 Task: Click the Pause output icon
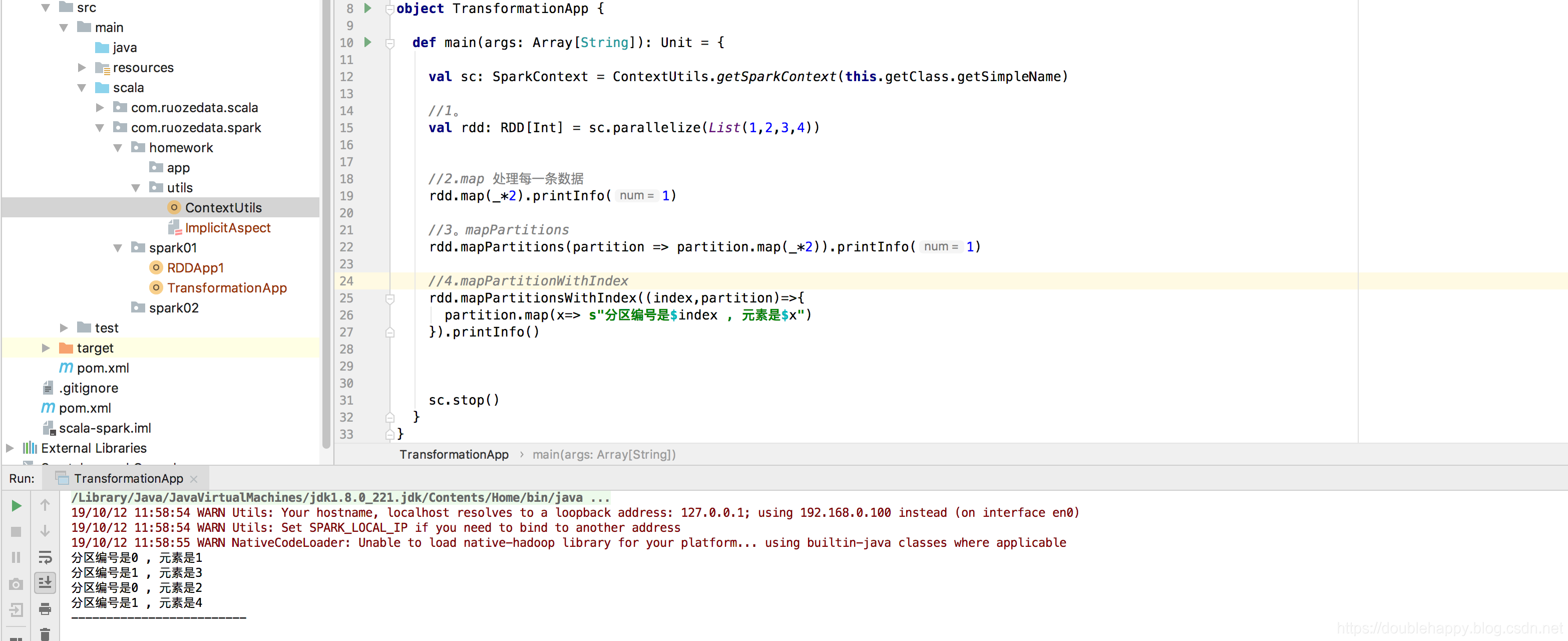(17, 557)
